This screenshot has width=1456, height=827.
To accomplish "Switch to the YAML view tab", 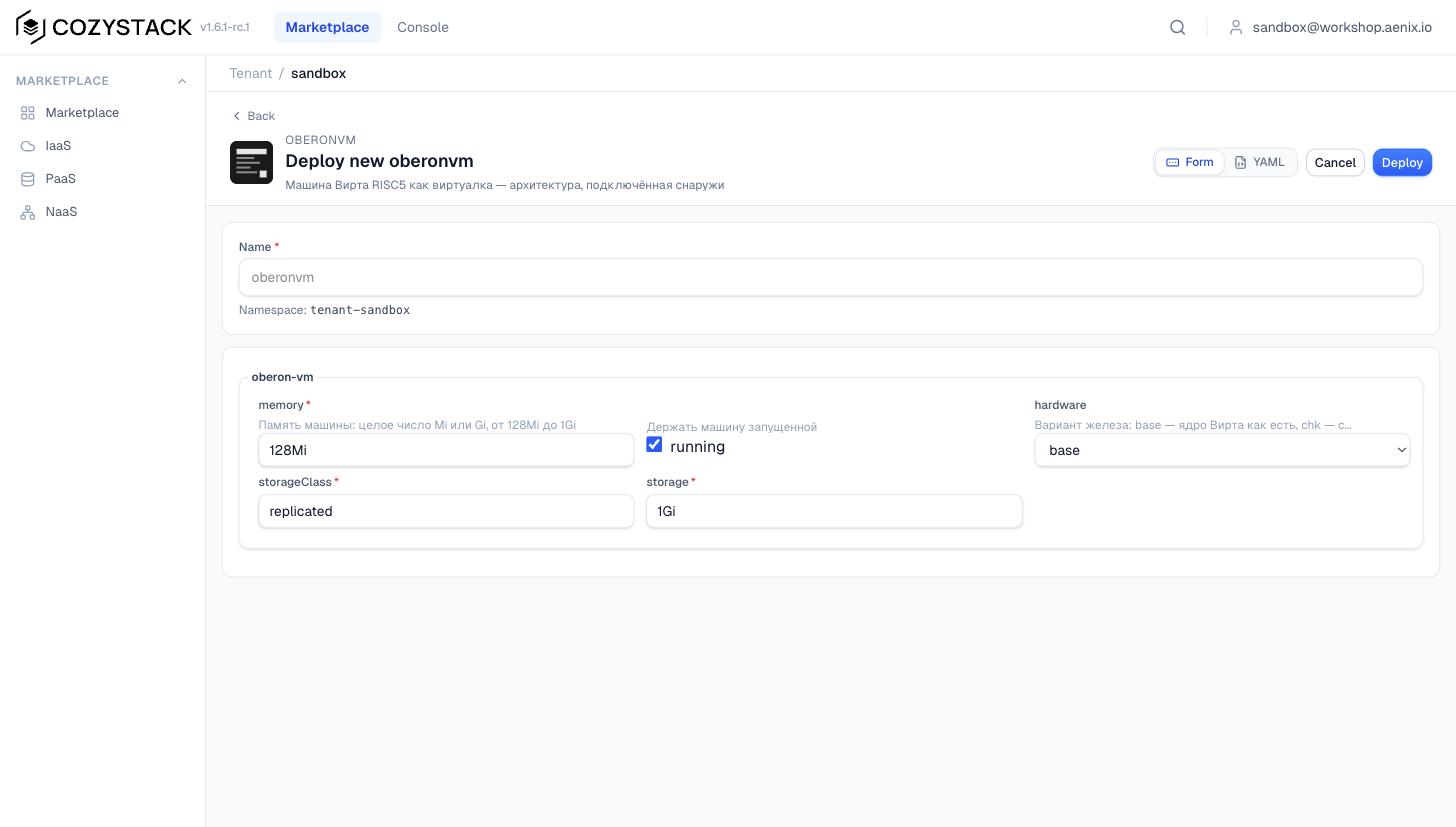I will [1260, 162].
